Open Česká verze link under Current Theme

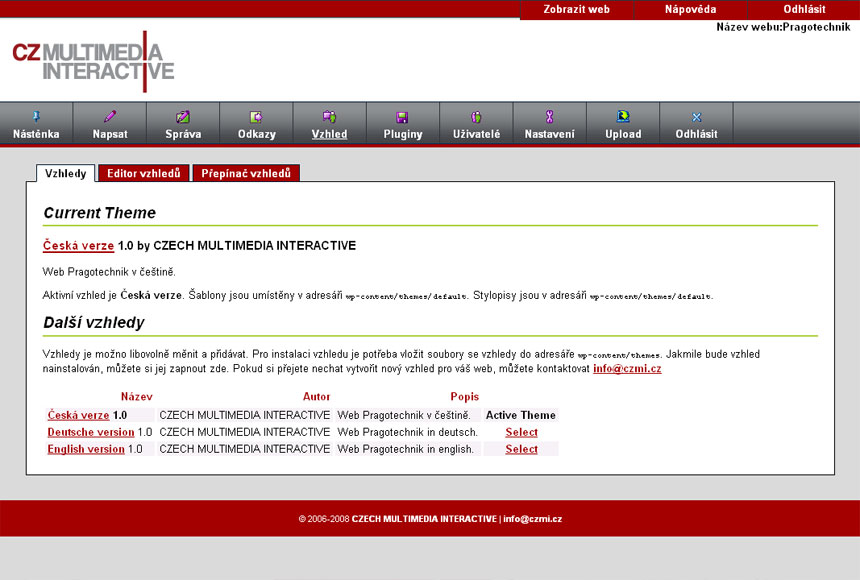[78, 245]
